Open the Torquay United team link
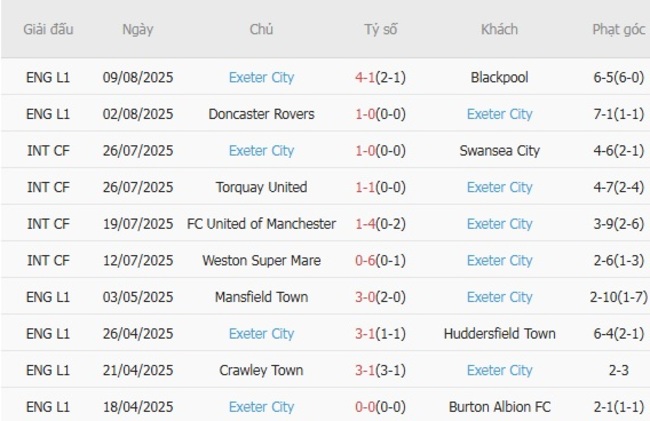 261,187
